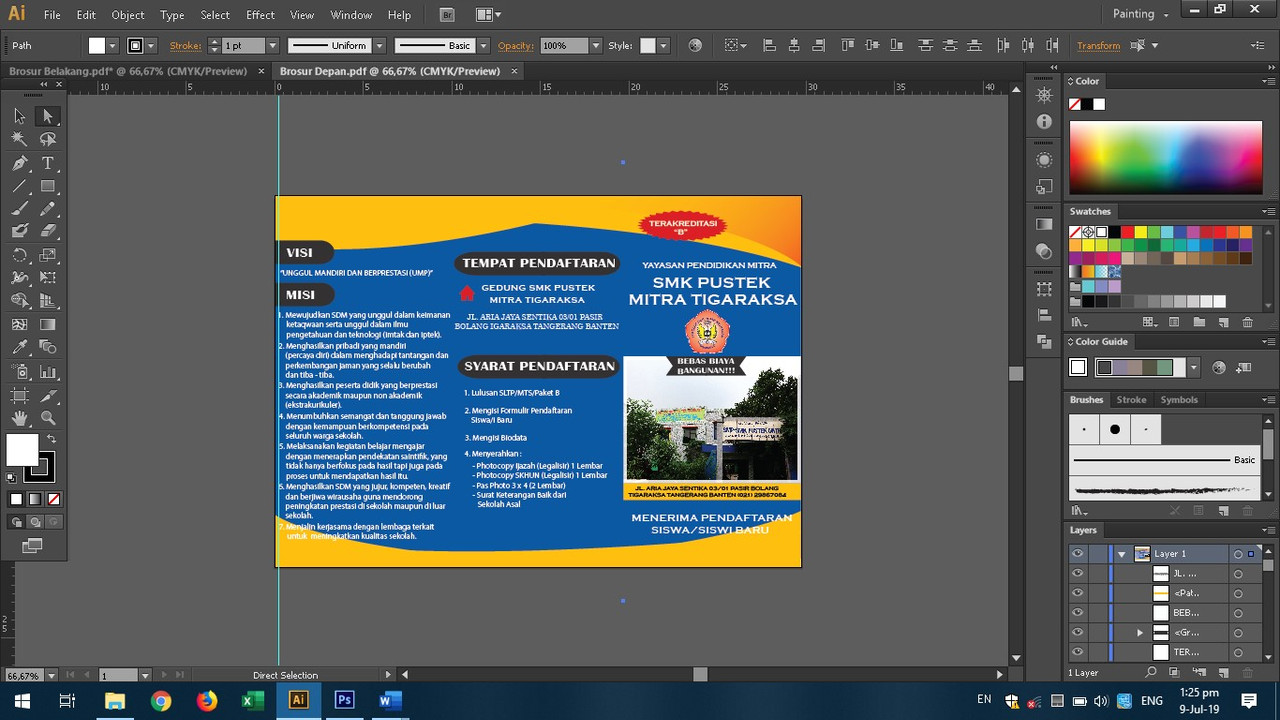1280x720 pixels.
Task: Open Photoshop from the Windows taskbar
Action: pyautogui.click(x=344, y=701)
